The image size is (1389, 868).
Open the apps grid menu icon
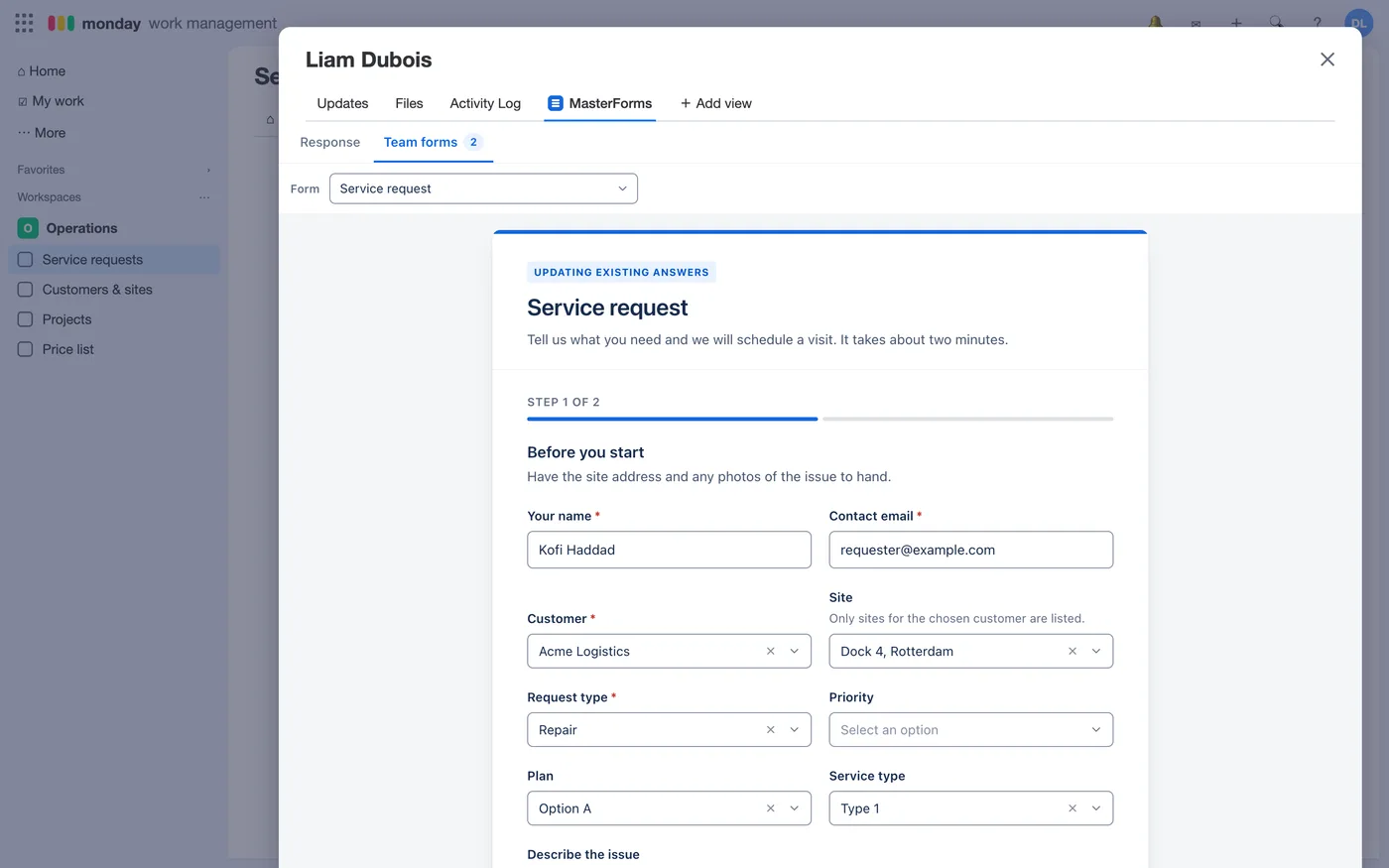(24, 22)
